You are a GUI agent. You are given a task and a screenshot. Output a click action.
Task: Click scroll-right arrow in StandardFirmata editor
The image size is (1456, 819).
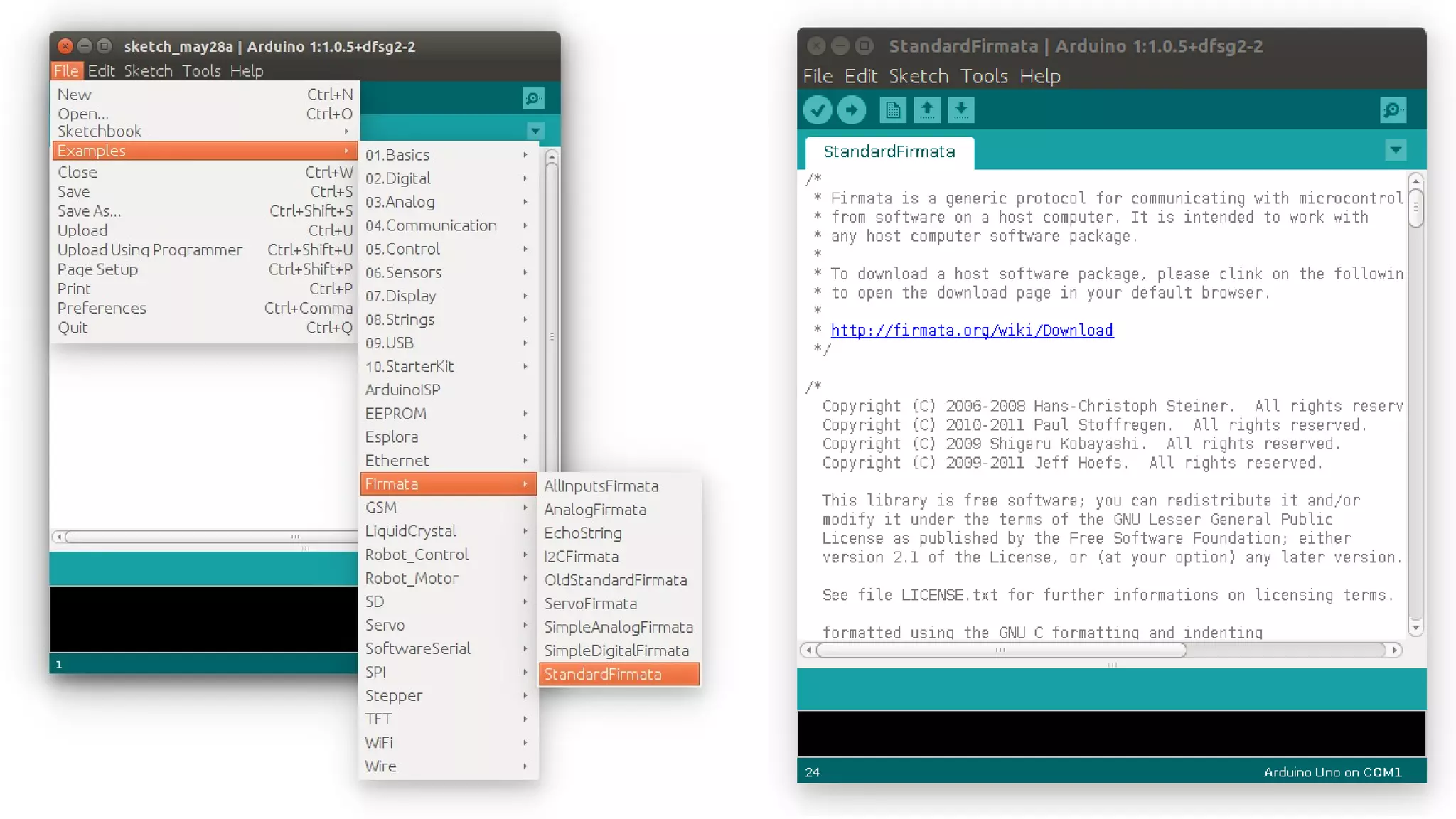tap(1394, 650)
